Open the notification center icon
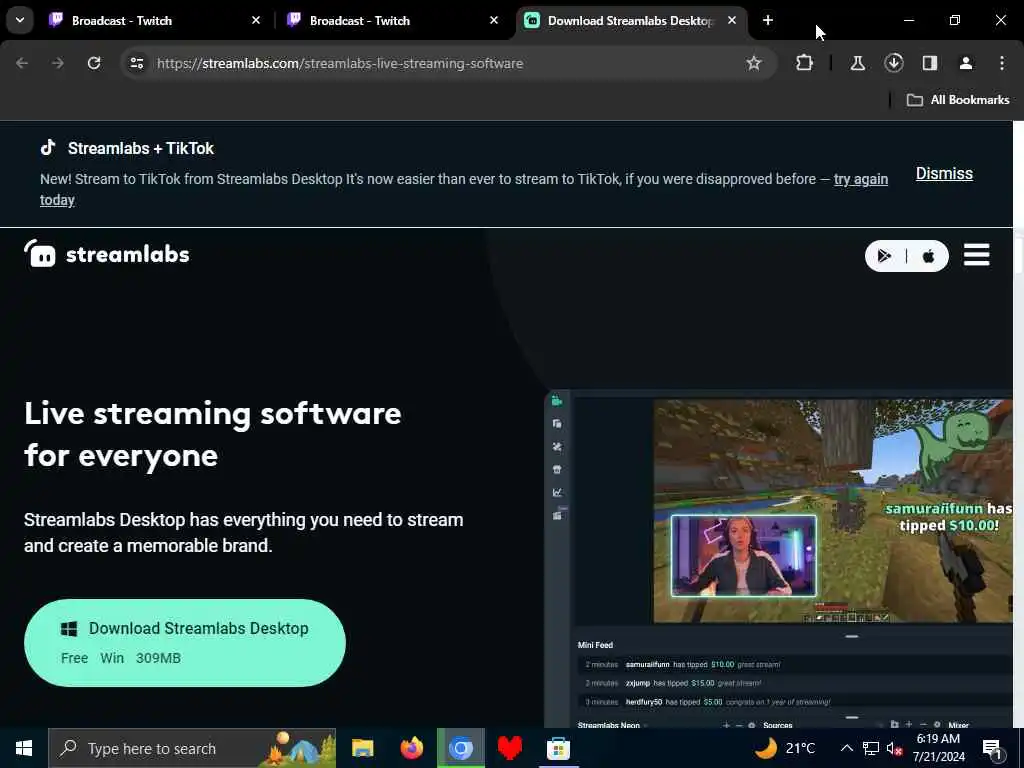1024x768 pixels. (x=992, y=748)
